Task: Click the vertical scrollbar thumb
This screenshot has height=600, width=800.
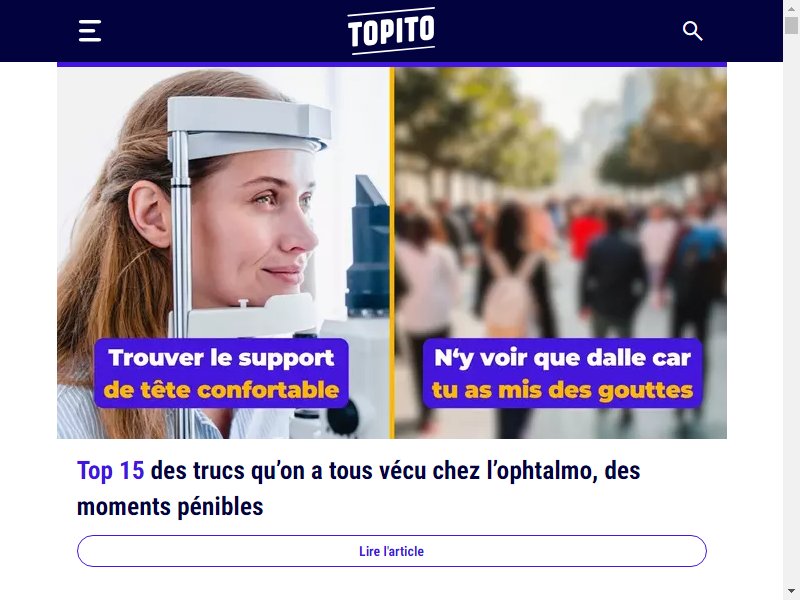Action: pyautogui.click(x=791, y=26)
